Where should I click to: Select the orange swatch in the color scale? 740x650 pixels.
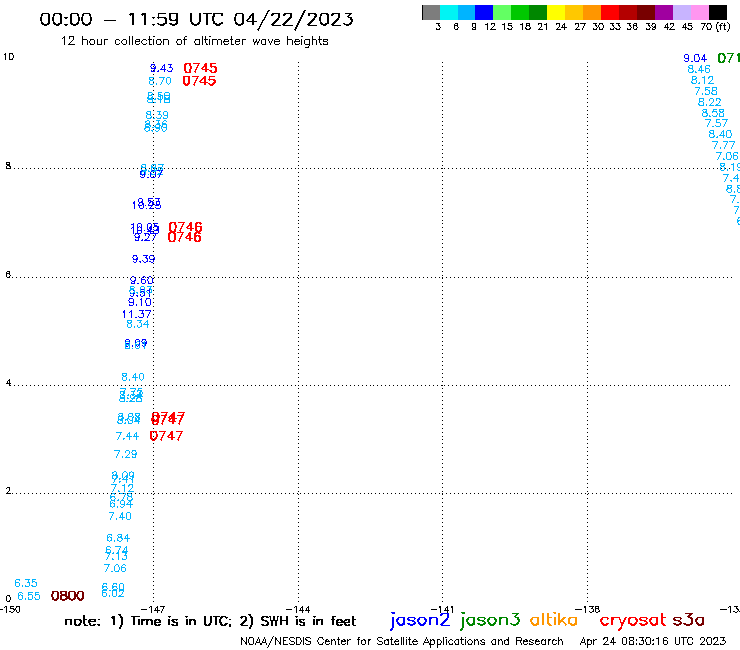[591, 12]
